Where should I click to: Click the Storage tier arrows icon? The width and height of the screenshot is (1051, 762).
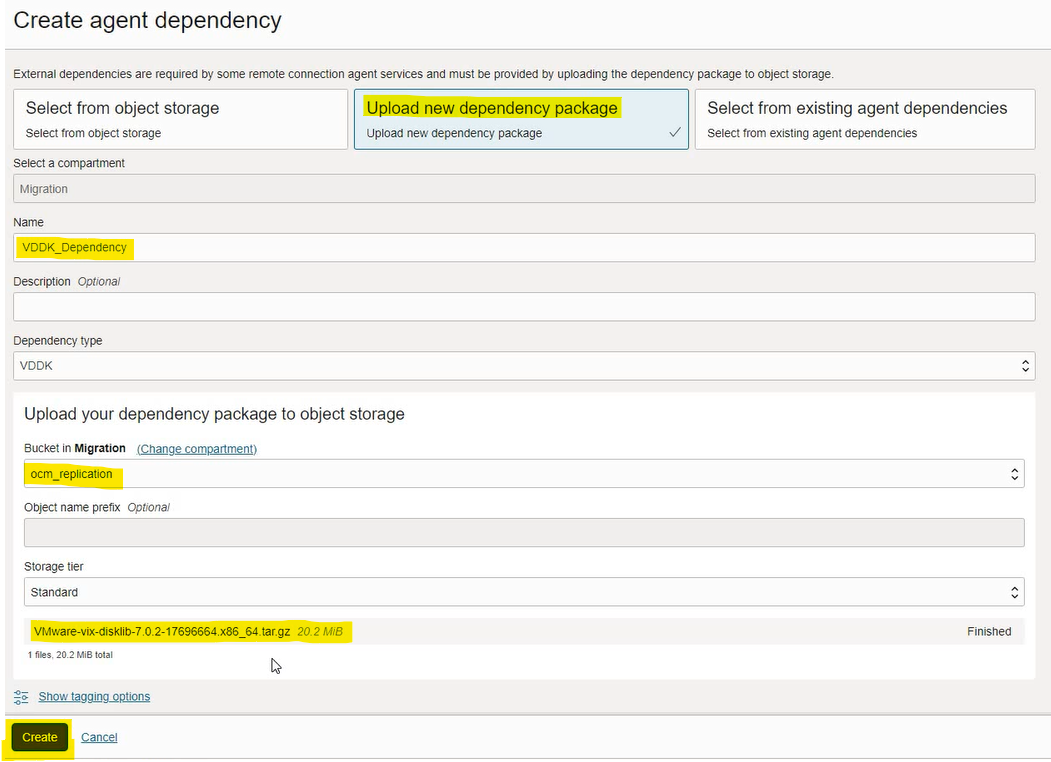pos(1014,592)
